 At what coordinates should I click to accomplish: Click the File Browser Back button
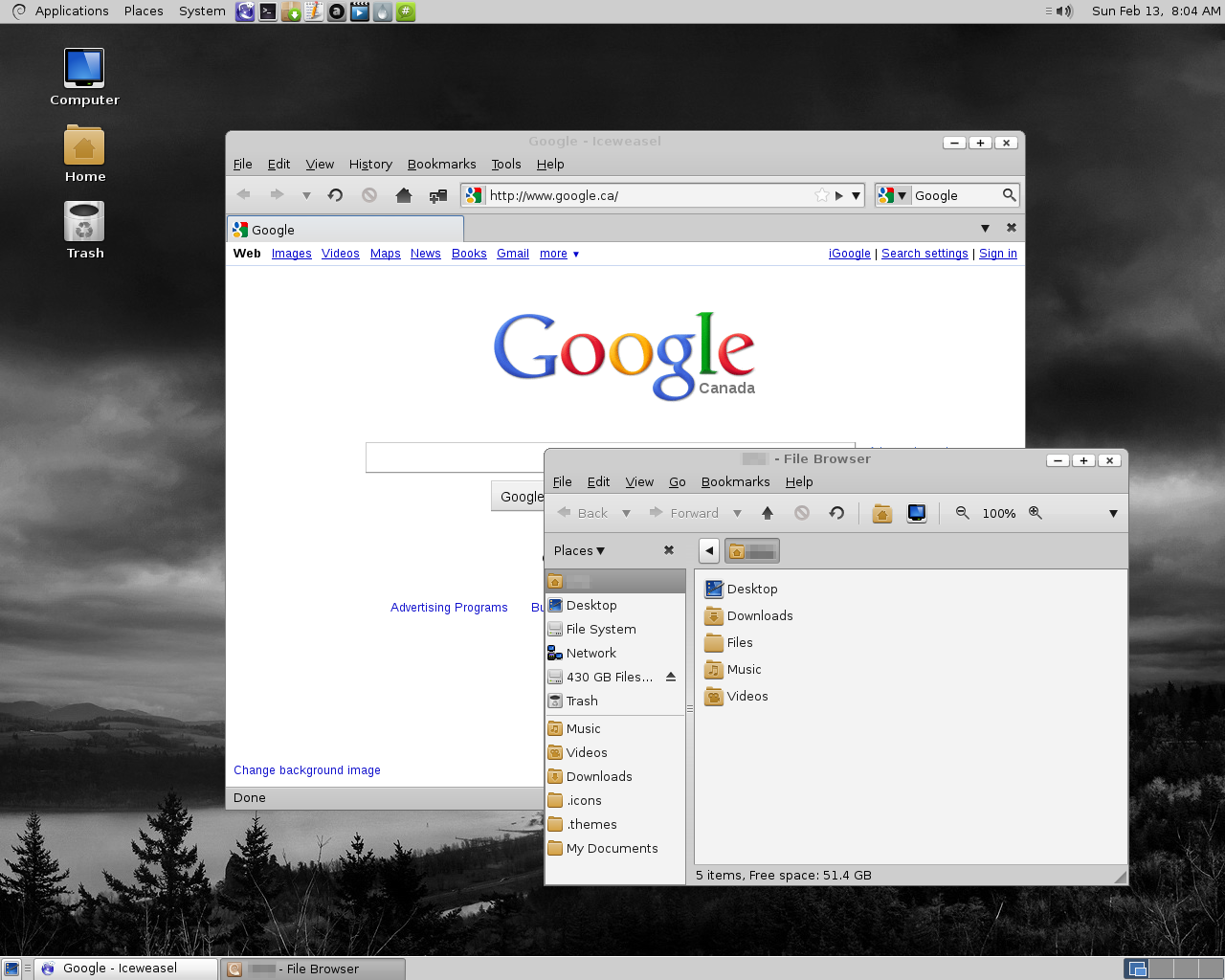coord(583,513)
